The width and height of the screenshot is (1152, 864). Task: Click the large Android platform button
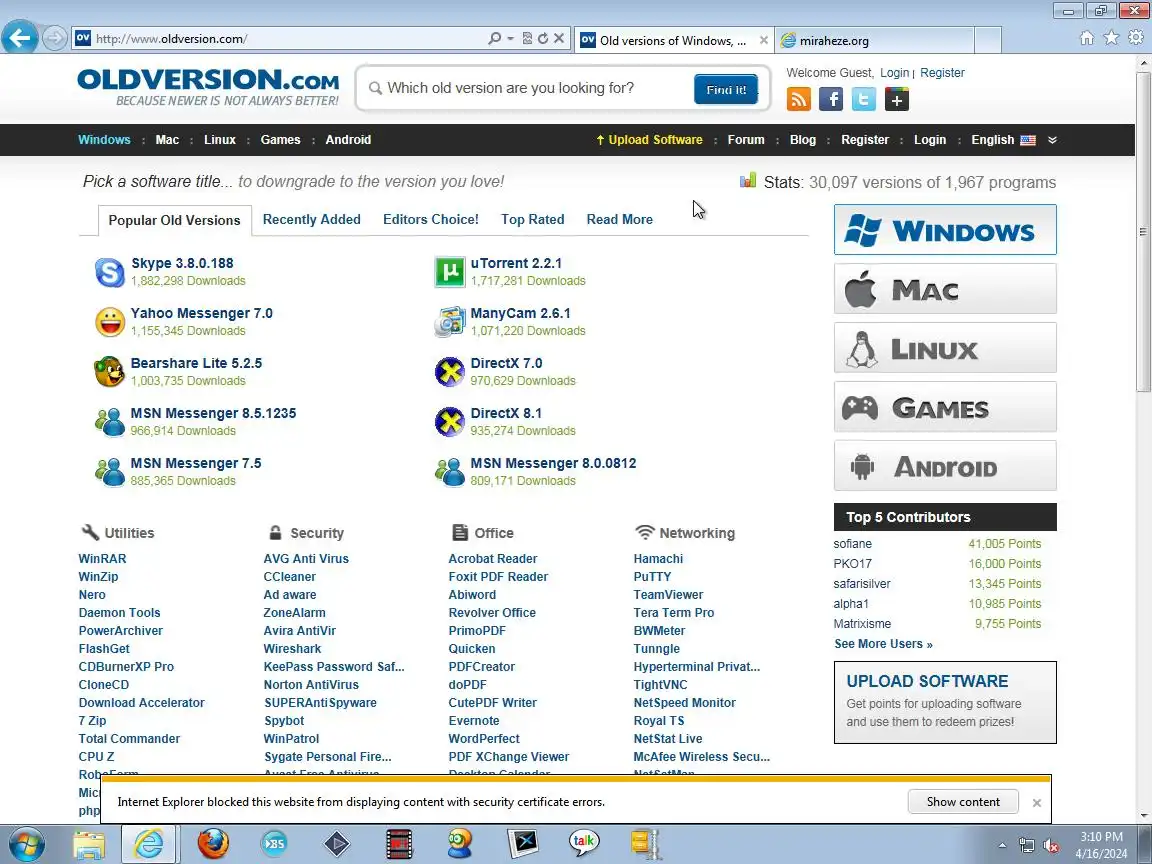tap(945, 466)
